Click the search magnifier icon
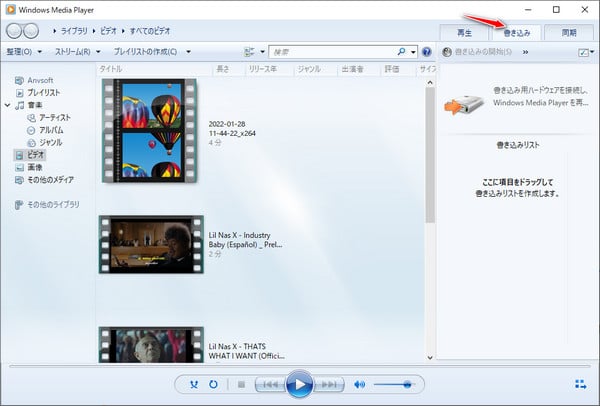The width and height of the screenshot is (600, 406). 401,52
